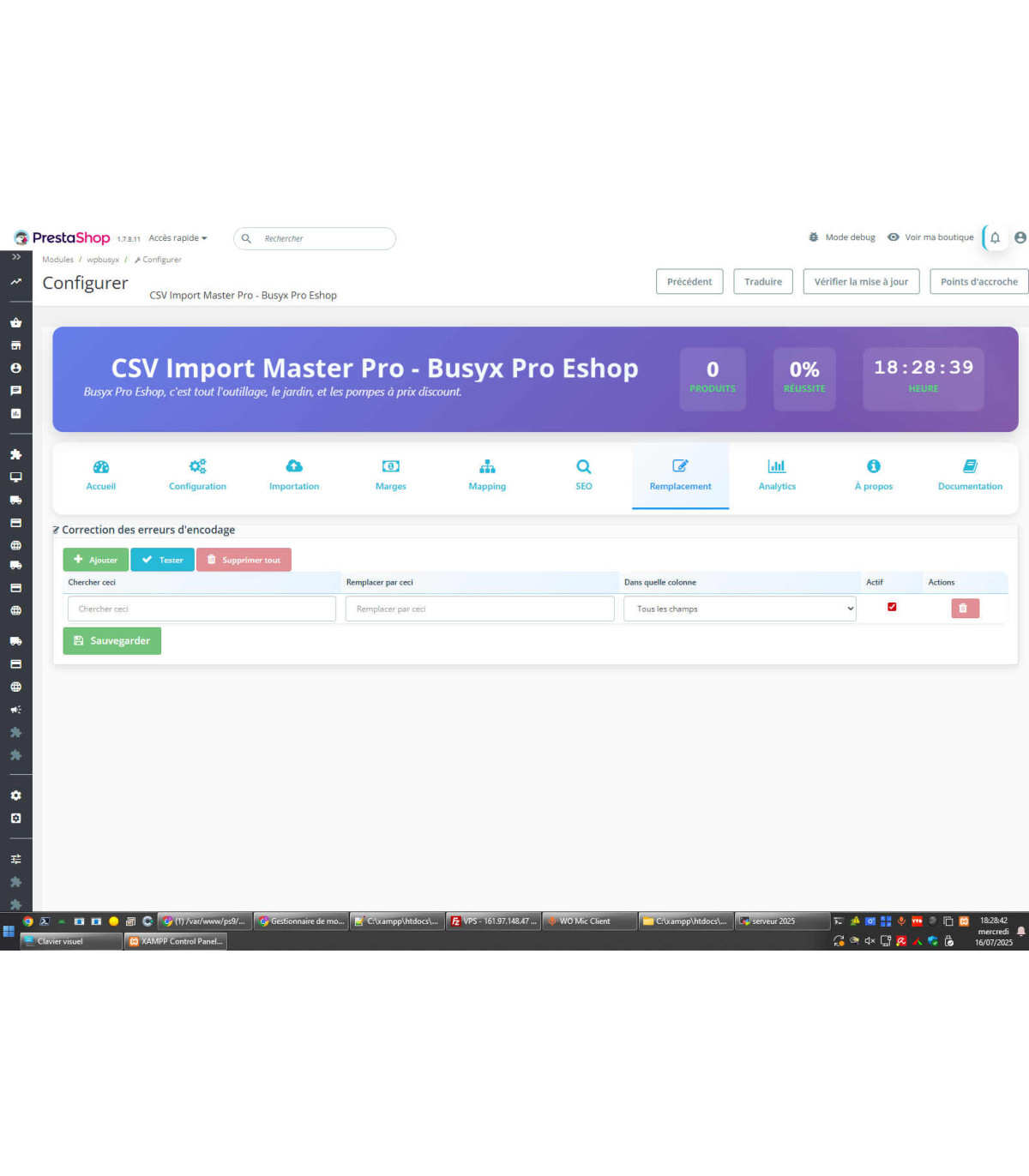Expand the sidebar with double chevron
This screenshot has width=1029, height=1176.
pos(15,257)
